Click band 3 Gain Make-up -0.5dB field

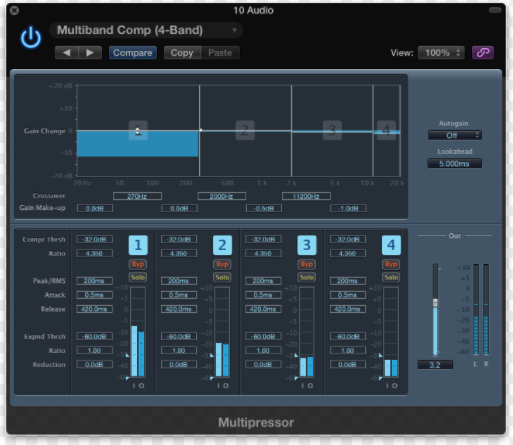point(264,208)
